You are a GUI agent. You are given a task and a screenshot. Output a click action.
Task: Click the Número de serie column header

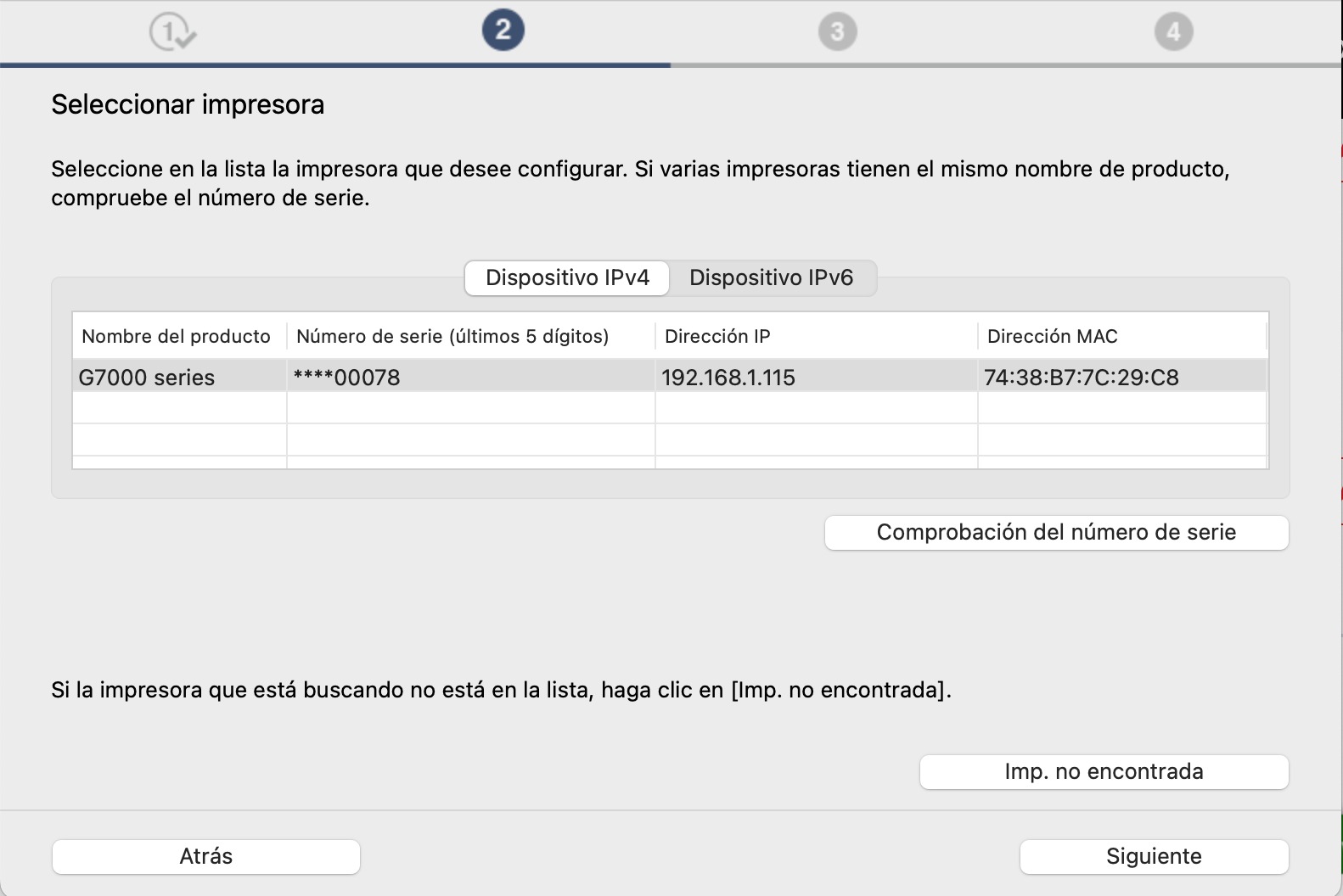coord(452,337)
